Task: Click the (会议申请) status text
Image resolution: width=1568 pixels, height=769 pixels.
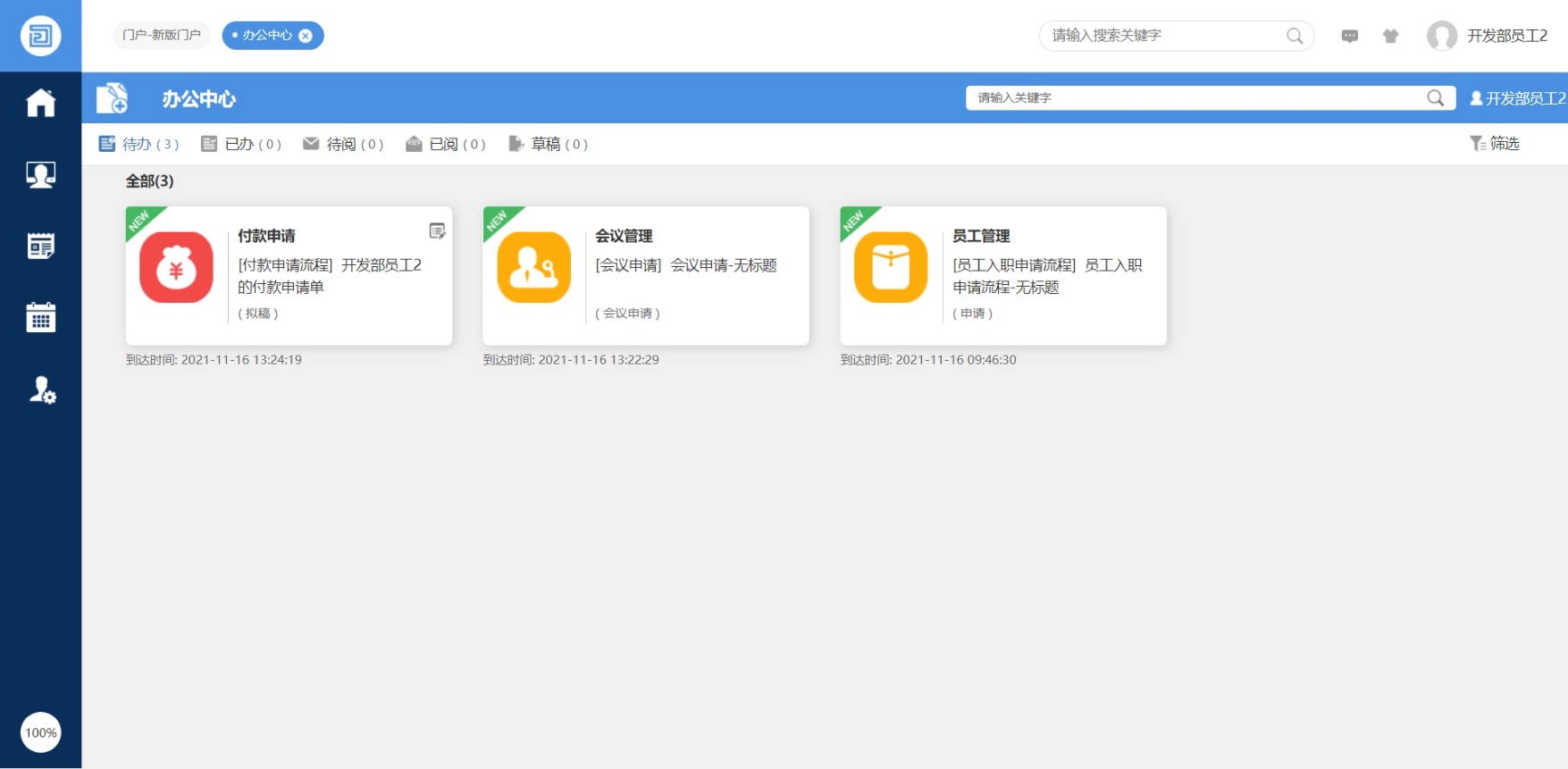Action: tap(628, 313)
